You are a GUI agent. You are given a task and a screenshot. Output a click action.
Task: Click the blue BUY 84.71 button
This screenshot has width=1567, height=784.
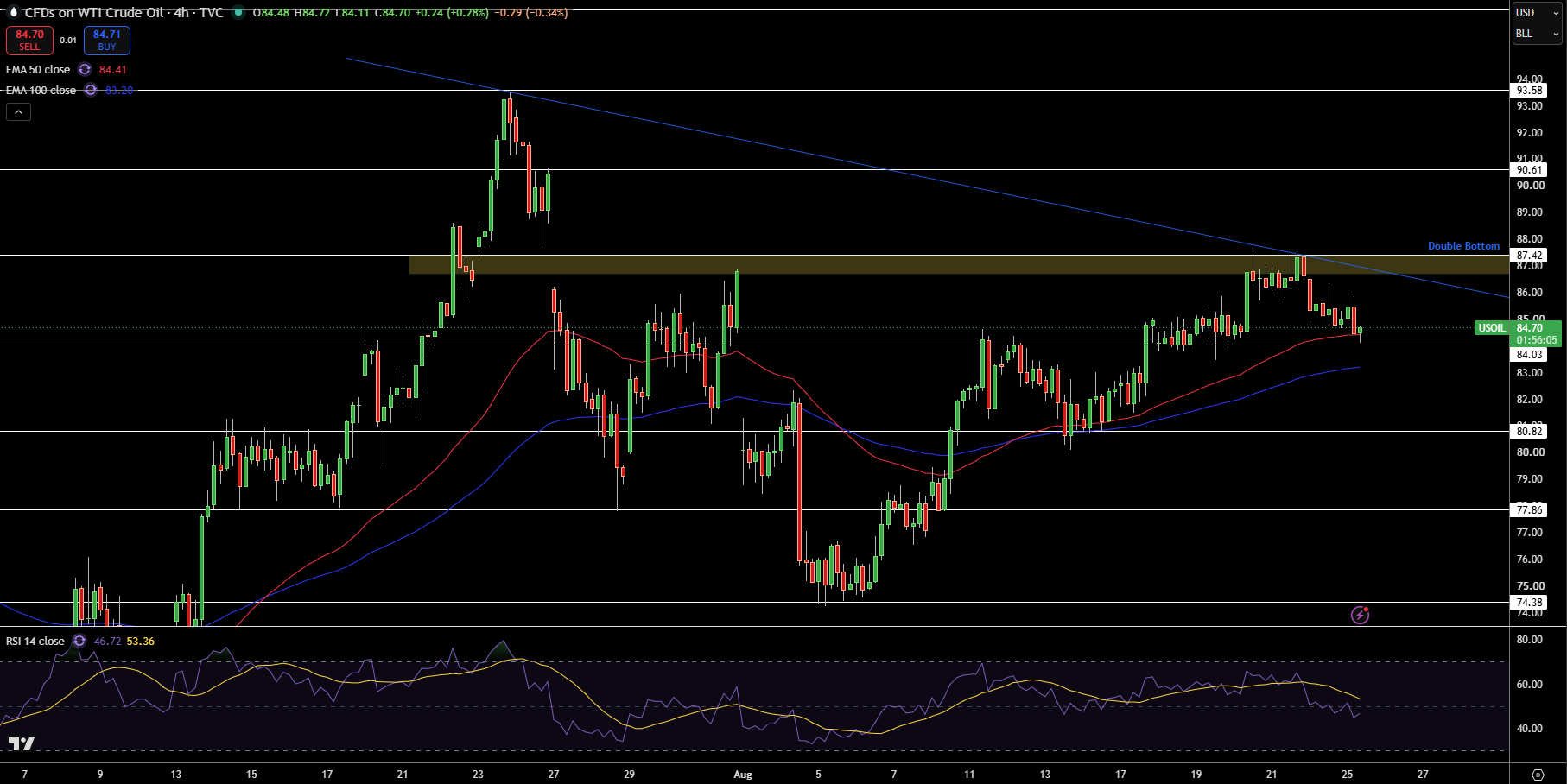pyautogui.click(x=107, y=41)
